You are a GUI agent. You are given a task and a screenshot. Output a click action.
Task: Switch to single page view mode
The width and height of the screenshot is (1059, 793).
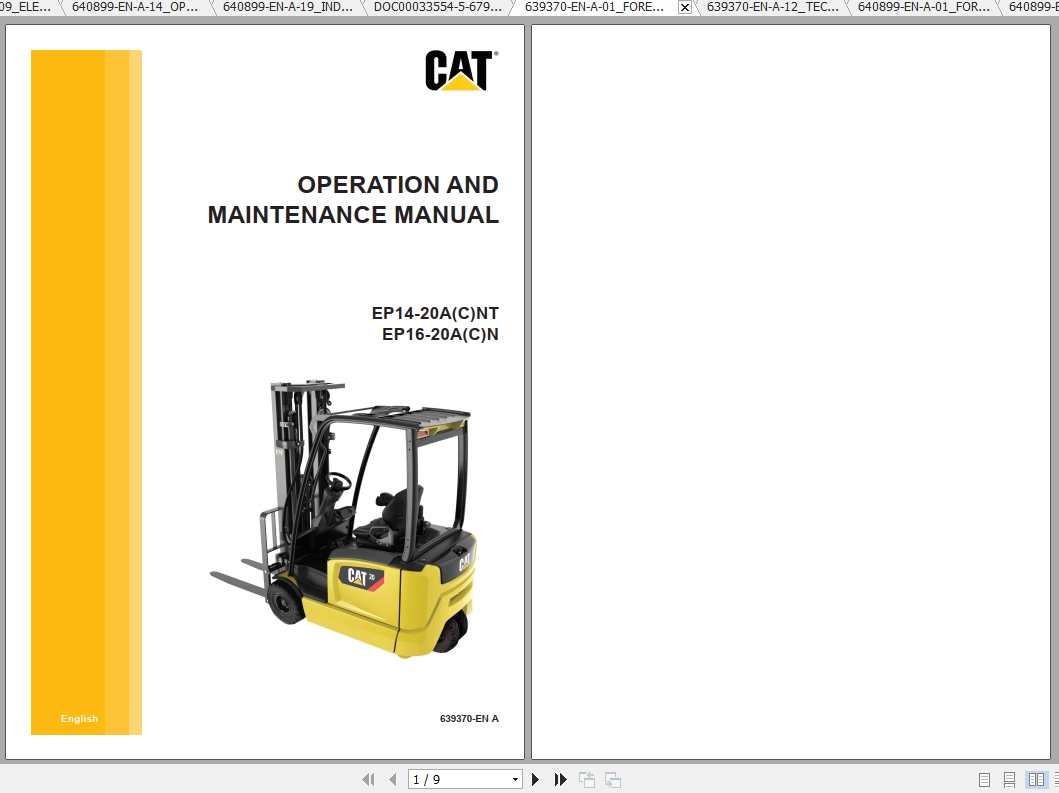(x=984, y=779)
